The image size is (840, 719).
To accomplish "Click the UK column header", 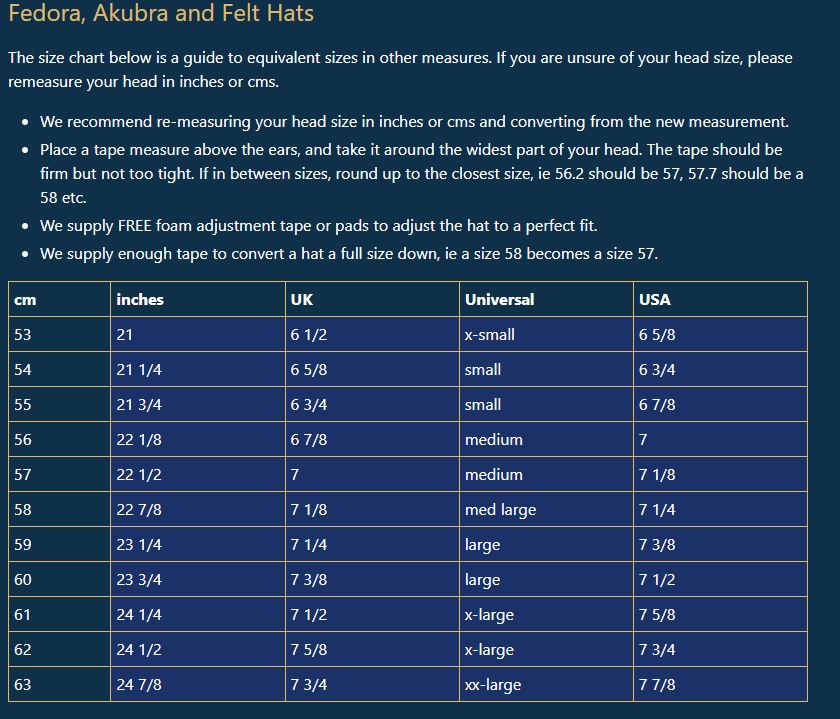I will 372,299.
